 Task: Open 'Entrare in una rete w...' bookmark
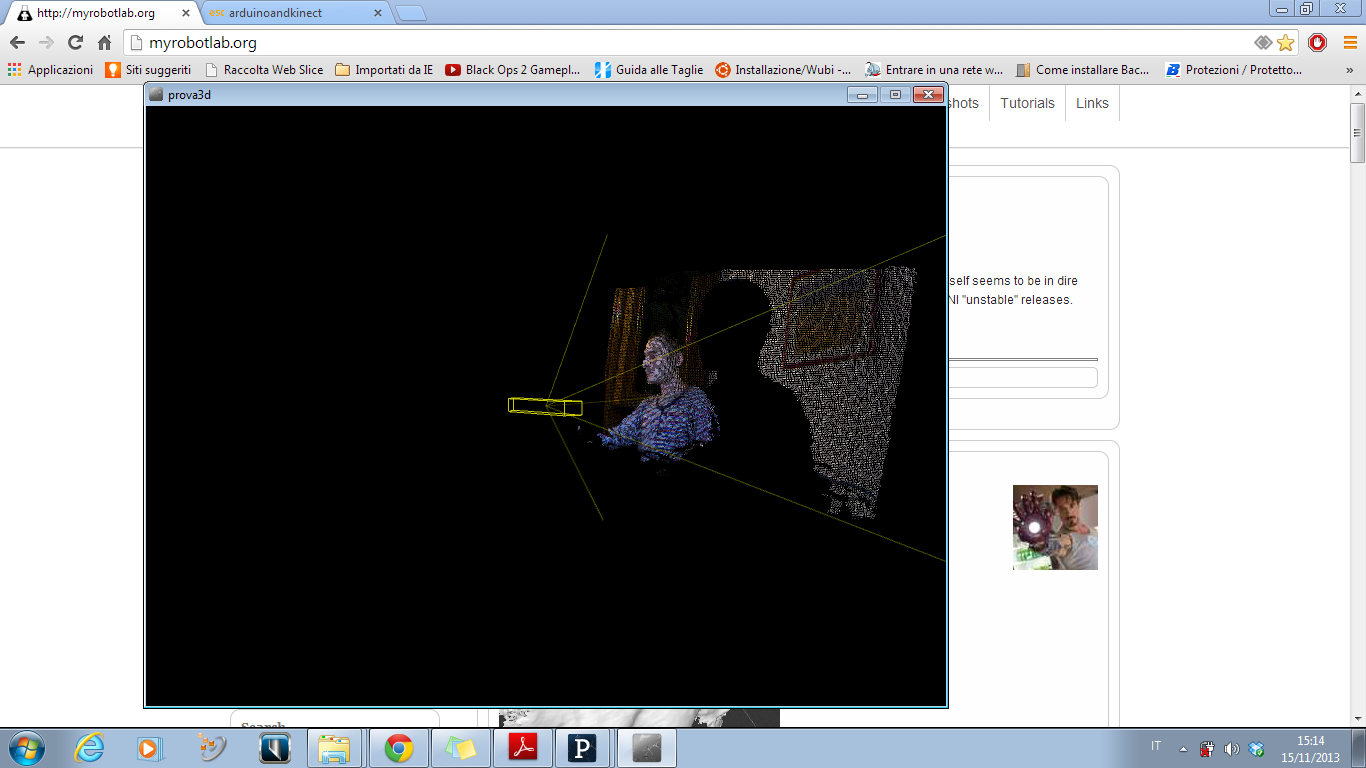pos(934,70)
